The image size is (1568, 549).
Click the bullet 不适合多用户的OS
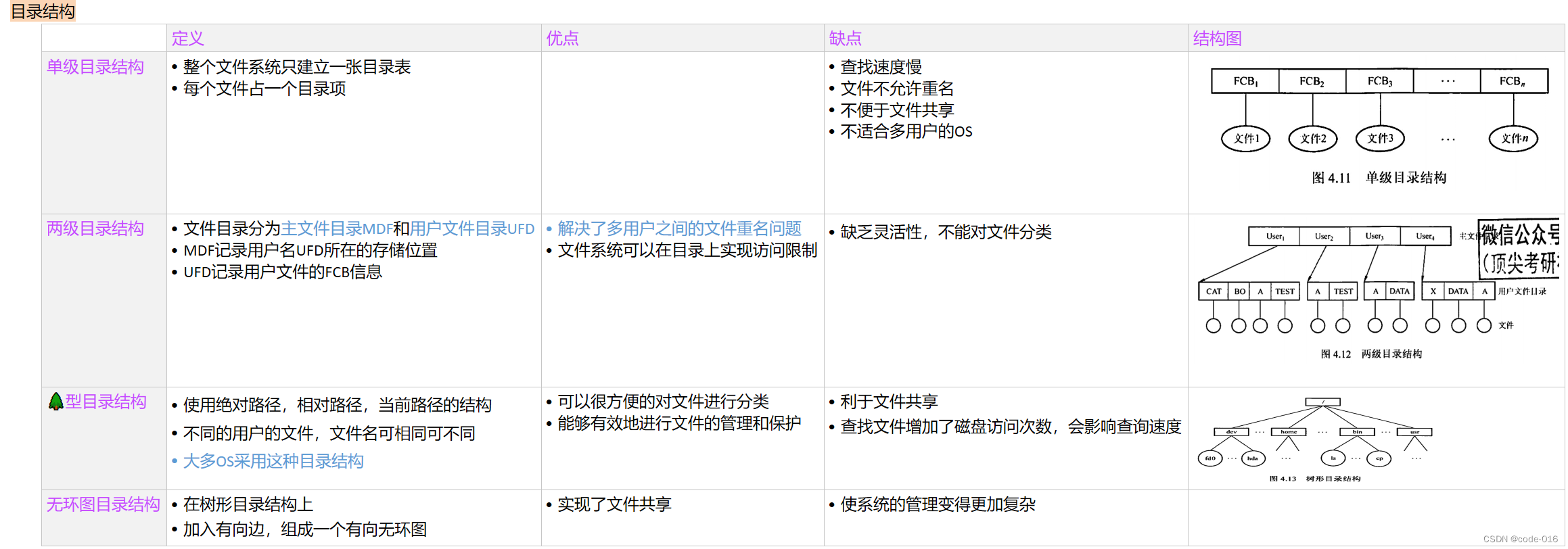[x=906, y=131]
